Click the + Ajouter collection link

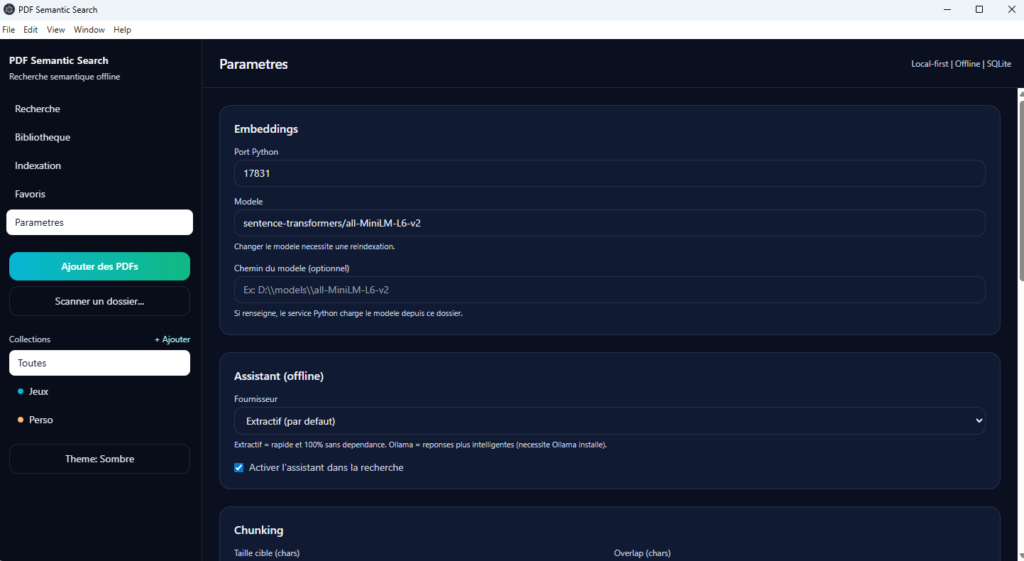tap(172, 340)
